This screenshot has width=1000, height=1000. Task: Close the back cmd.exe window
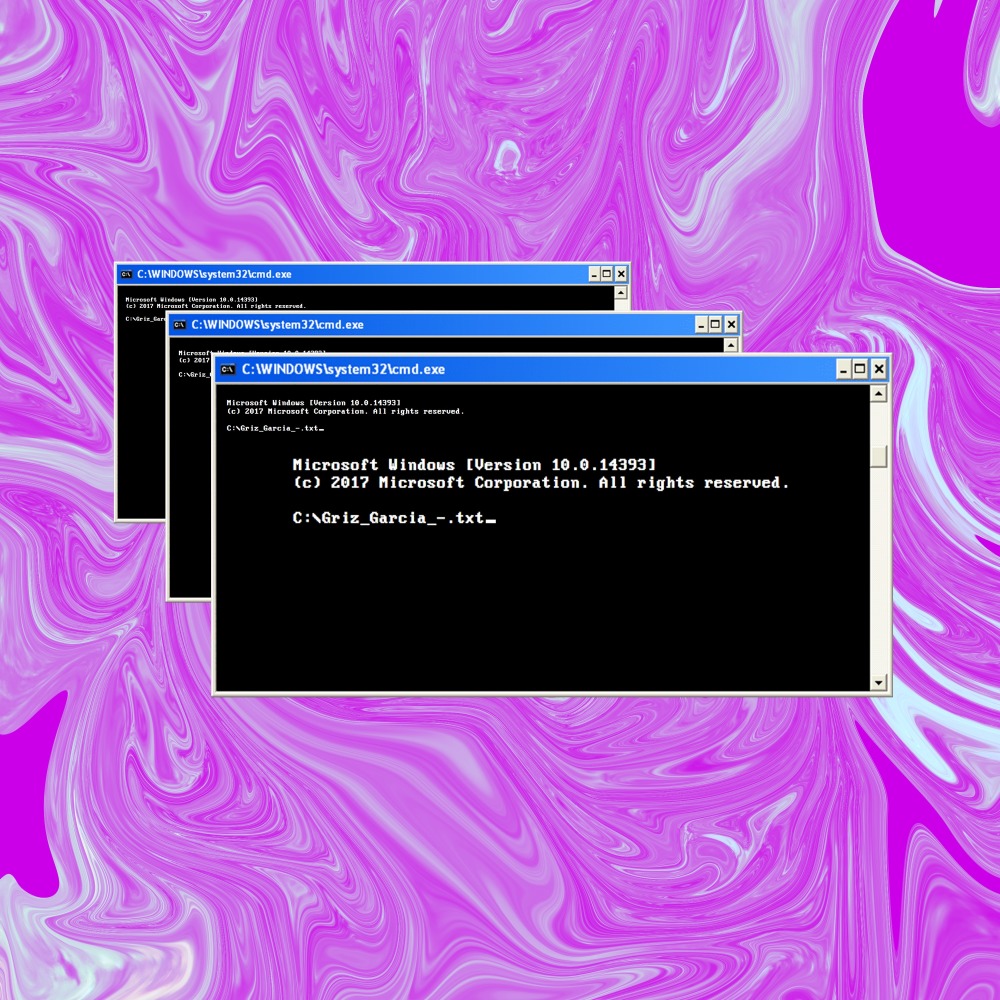pos(621,274)
